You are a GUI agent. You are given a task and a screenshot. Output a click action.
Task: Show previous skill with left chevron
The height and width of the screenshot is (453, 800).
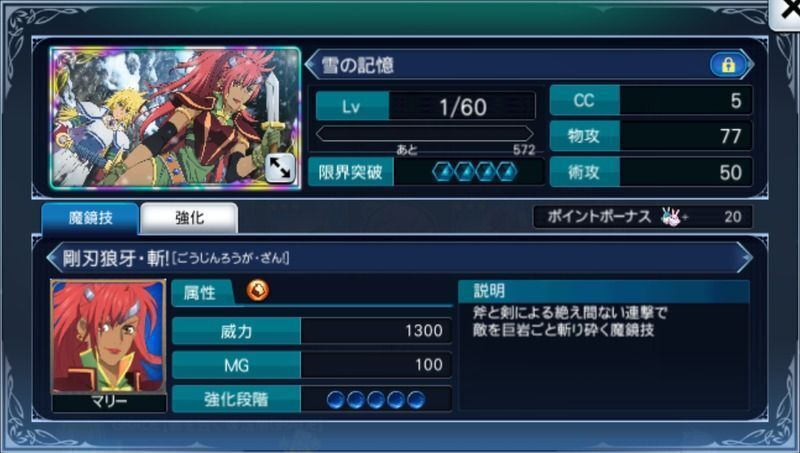pyautogui.click(x=53, y=258)
